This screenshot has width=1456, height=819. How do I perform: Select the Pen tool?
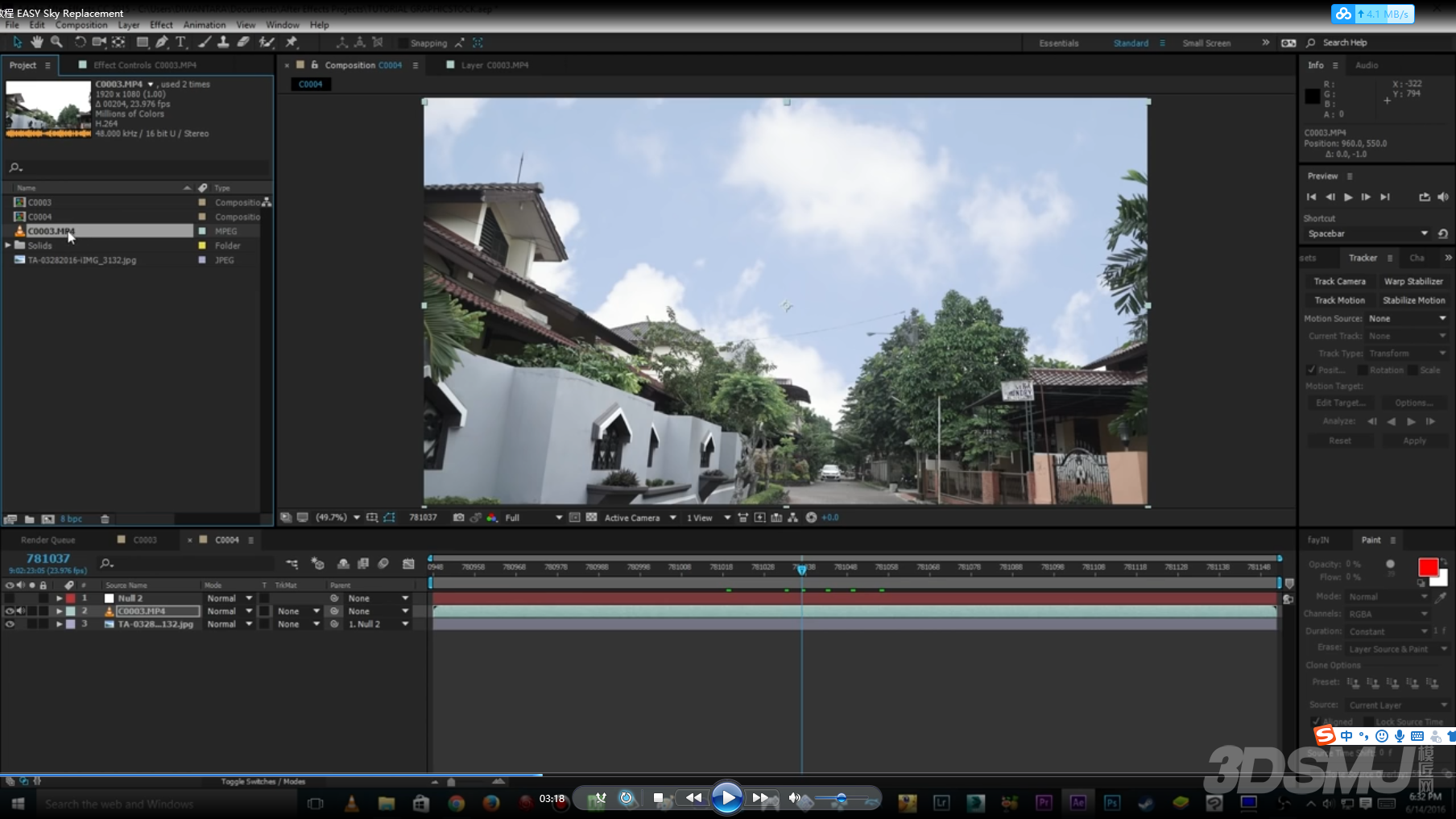point(162,42)
